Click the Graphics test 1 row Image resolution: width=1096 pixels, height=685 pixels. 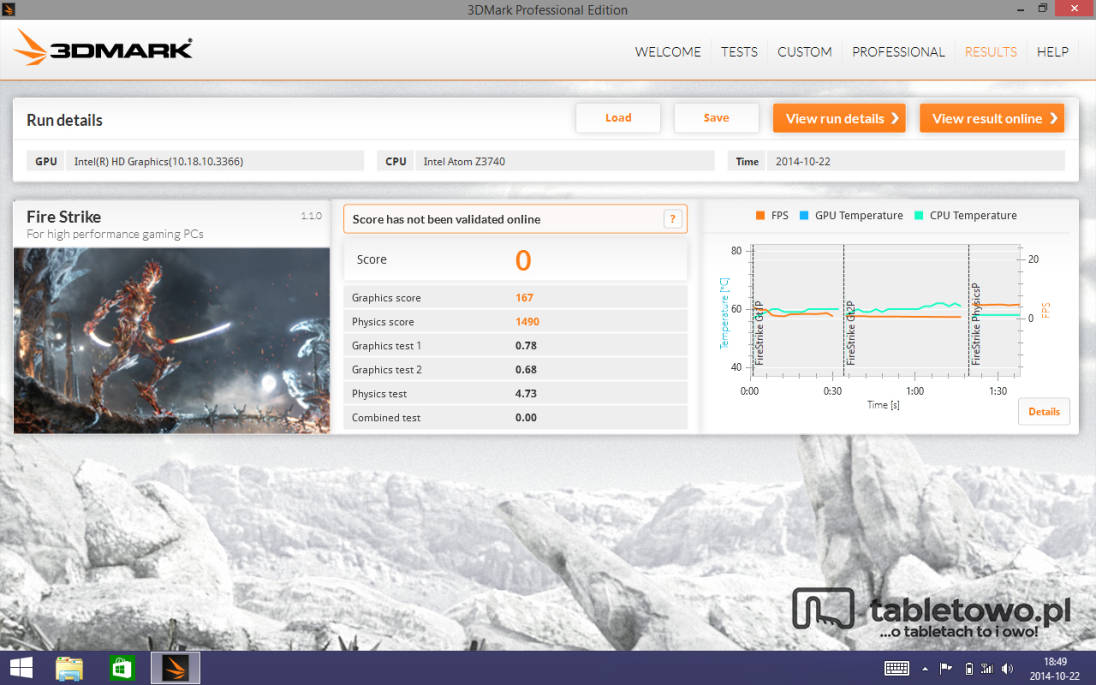pos(515,346)
